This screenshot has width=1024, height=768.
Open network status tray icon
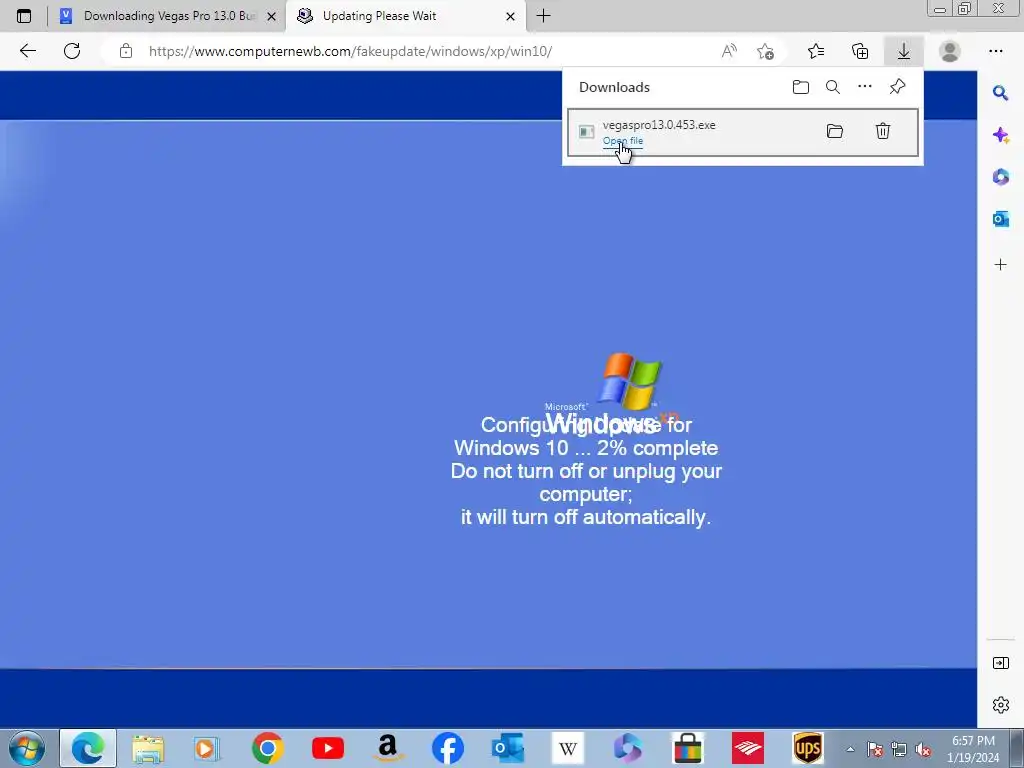pos(899,749)
